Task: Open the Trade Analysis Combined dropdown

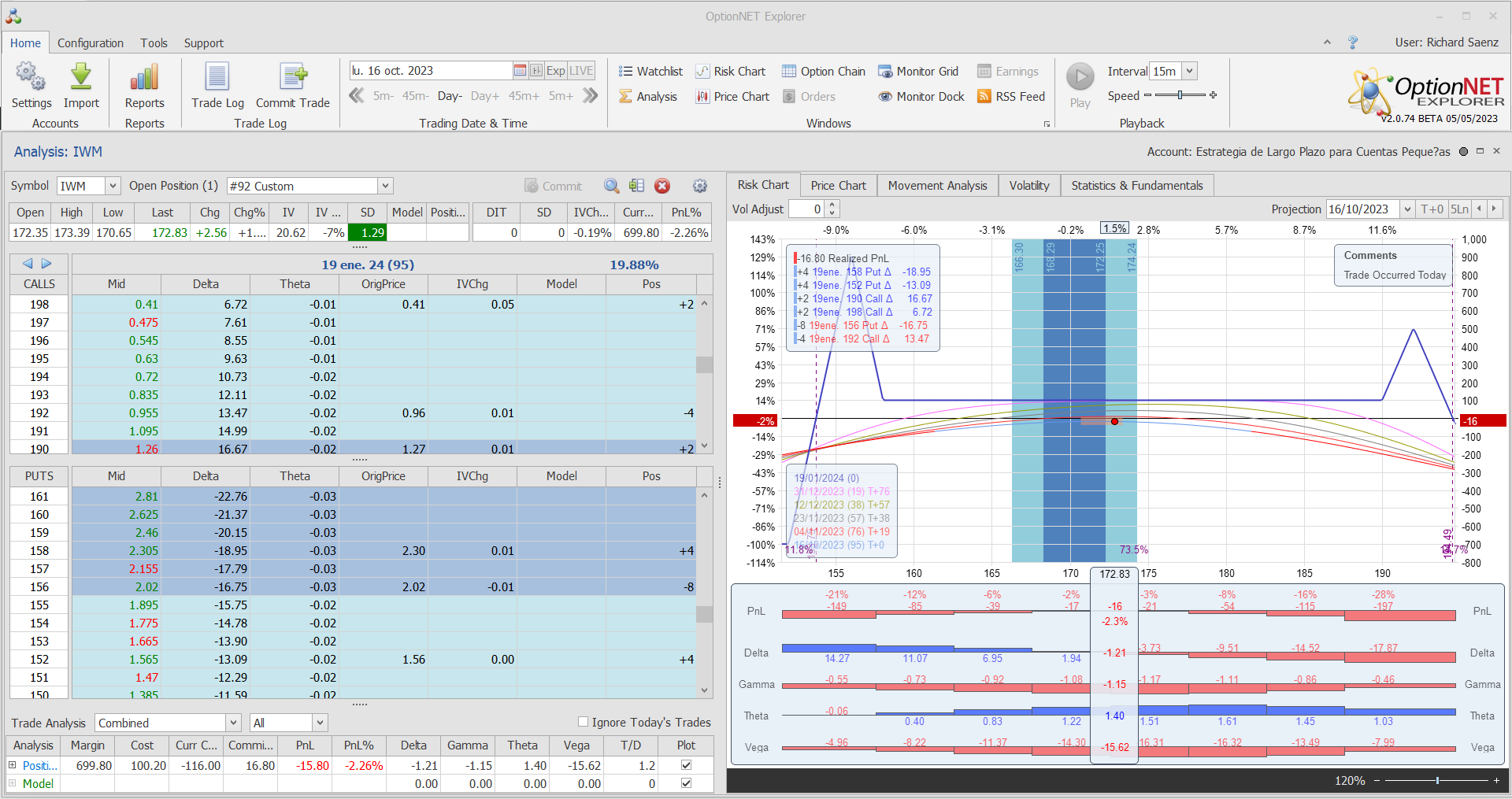Action: tap(233, 723)
